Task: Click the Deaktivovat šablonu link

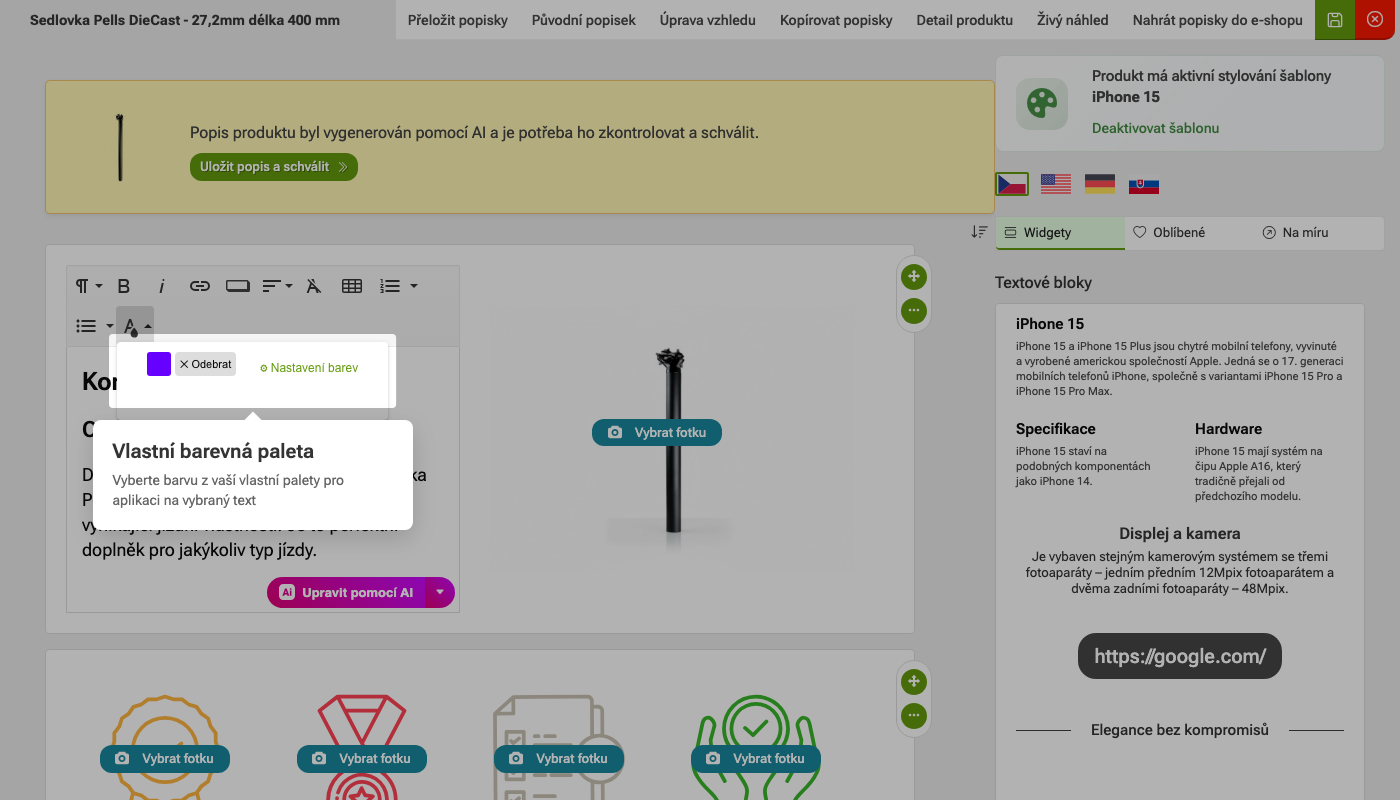Action: point(1155,128)
